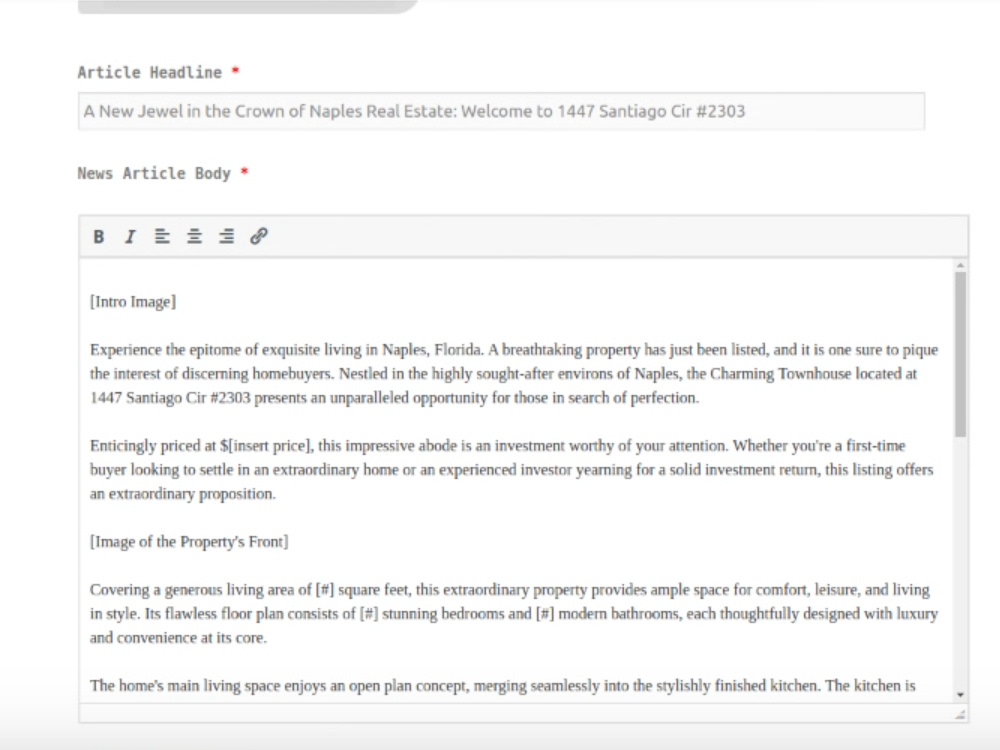This screenshot has height=750, width=1000.
Task: Click the paragraph starting 'Experience the epitome'
Action: point(514,374)
